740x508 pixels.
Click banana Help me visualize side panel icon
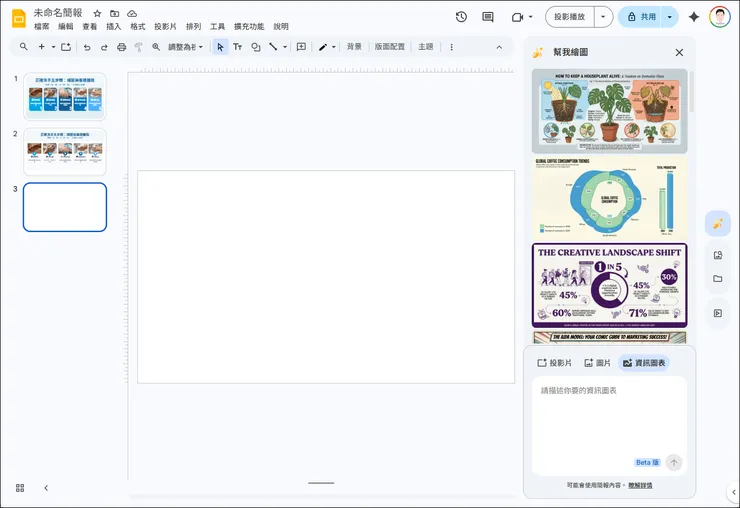pyautogui.click(x=718, y=223)
